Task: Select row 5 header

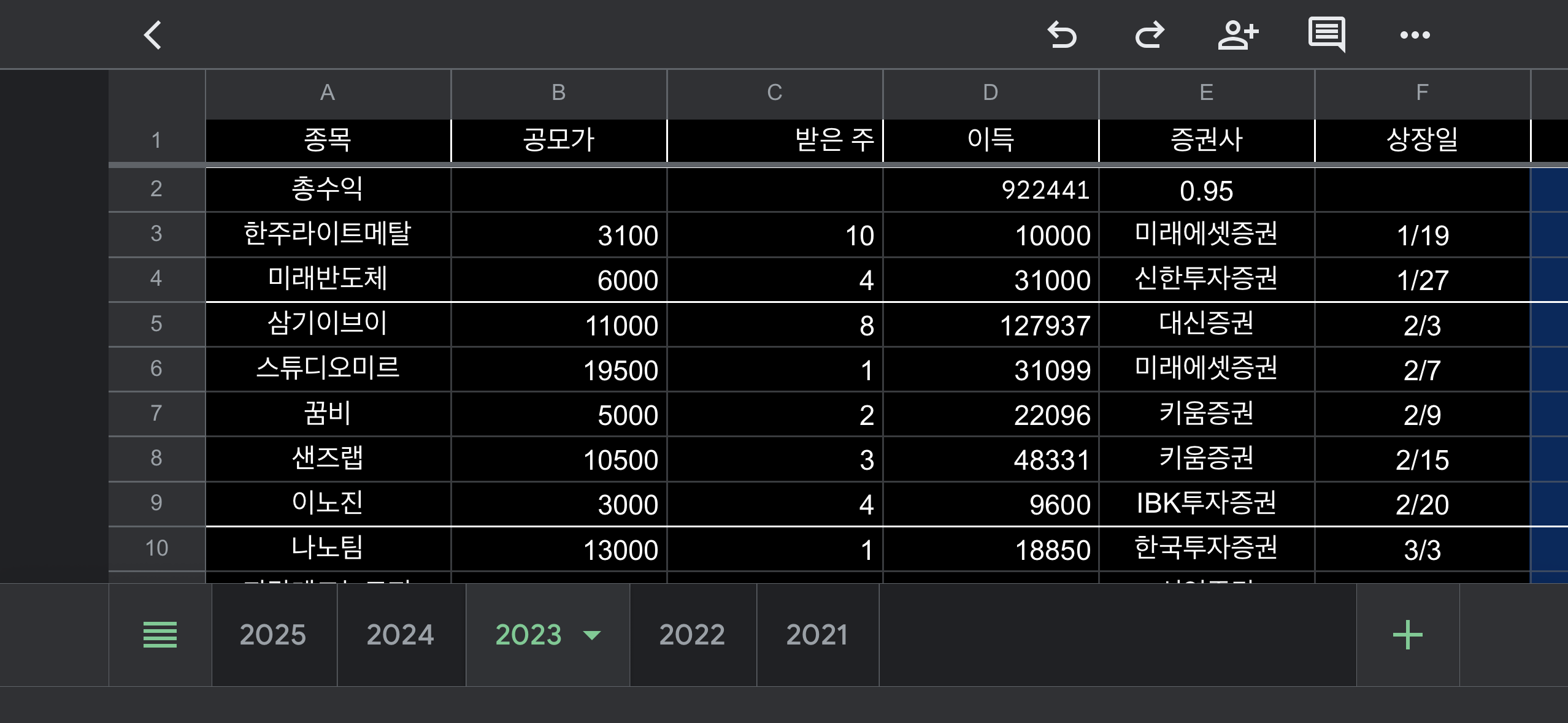Action: pos(156,324)
